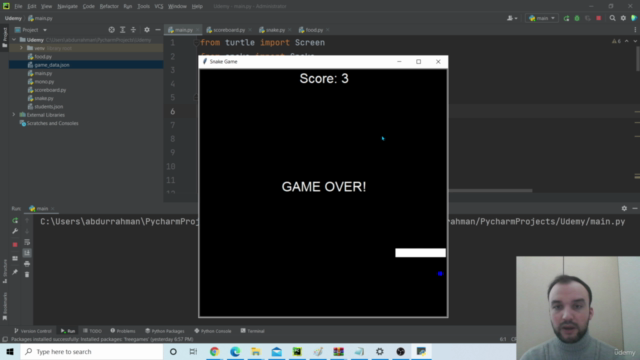Screen dimensions: 640x360
Task: Open Bookmarks side panel
Action: (5, 306)
